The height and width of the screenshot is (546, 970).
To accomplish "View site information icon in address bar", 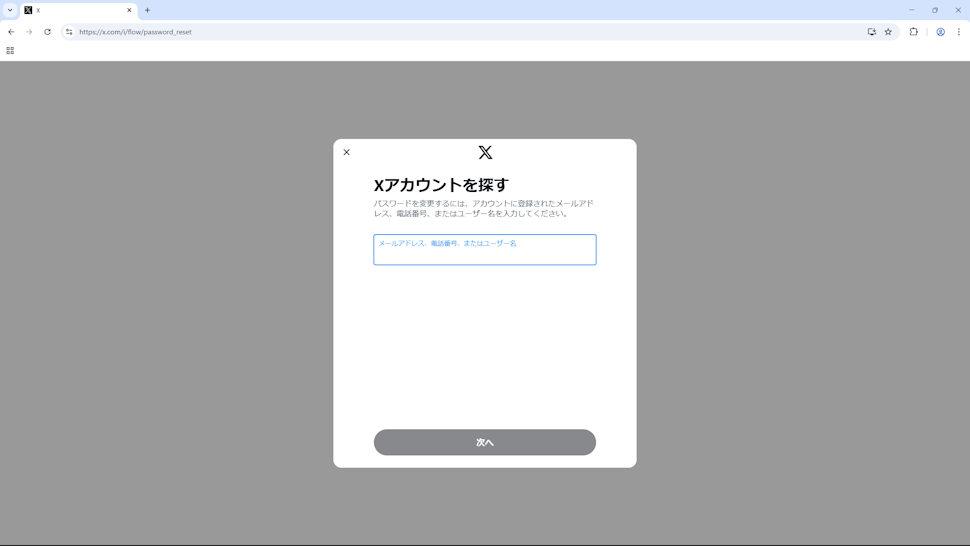I will (x=69, y=32).
